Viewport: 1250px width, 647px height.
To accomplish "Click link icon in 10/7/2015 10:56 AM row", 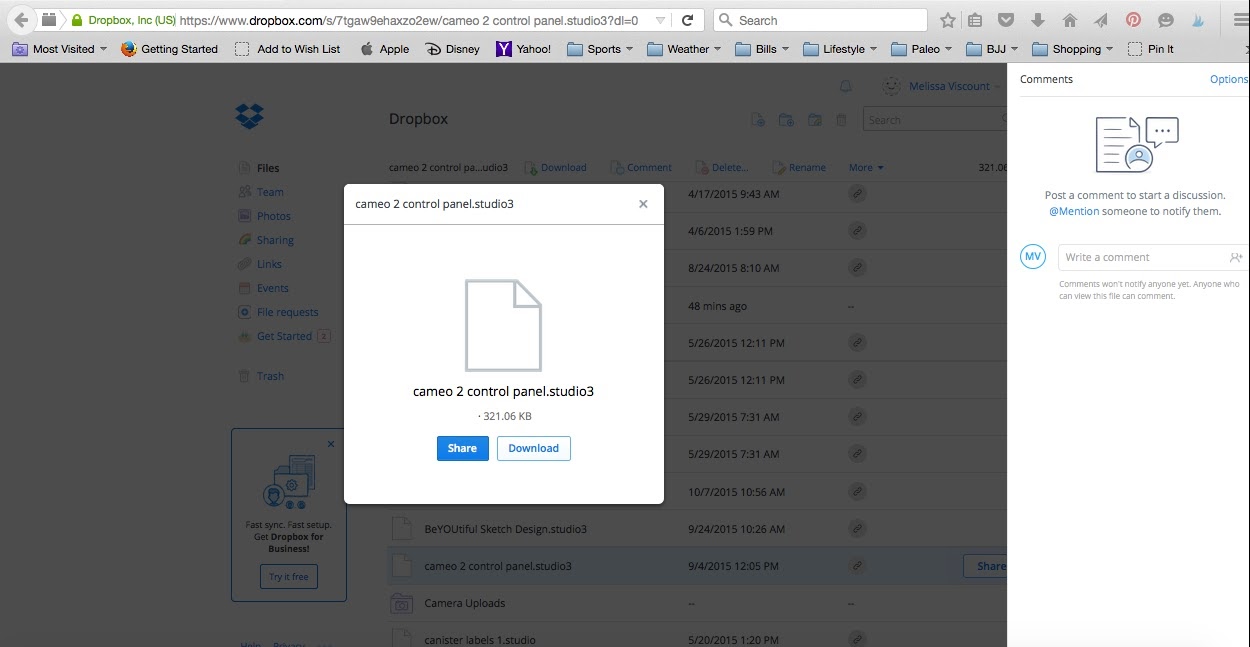I will point(857,492).
